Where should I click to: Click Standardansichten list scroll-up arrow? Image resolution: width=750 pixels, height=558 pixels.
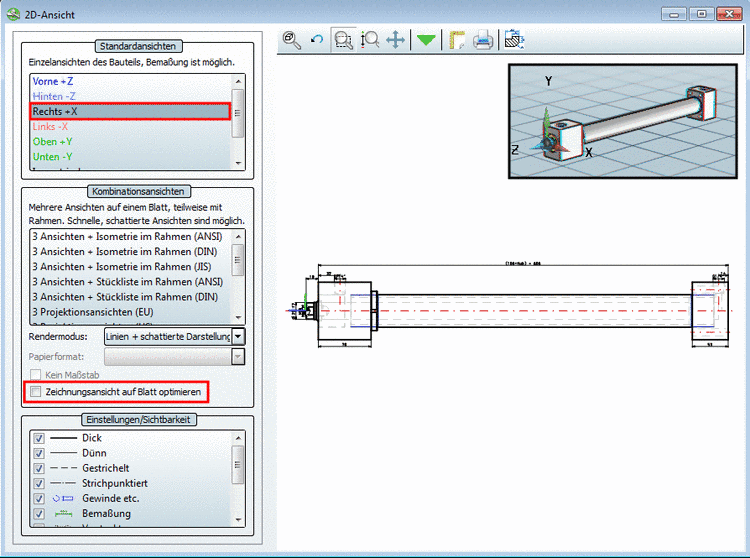(238, 81)
